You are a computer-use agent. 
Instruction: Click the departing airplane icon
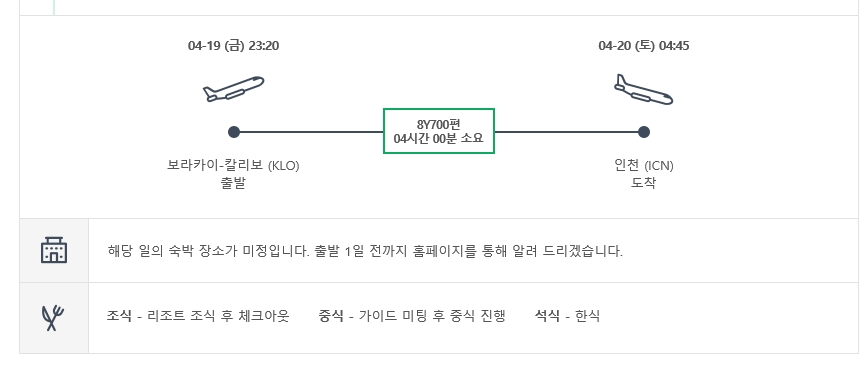click(x=233, y=89)
